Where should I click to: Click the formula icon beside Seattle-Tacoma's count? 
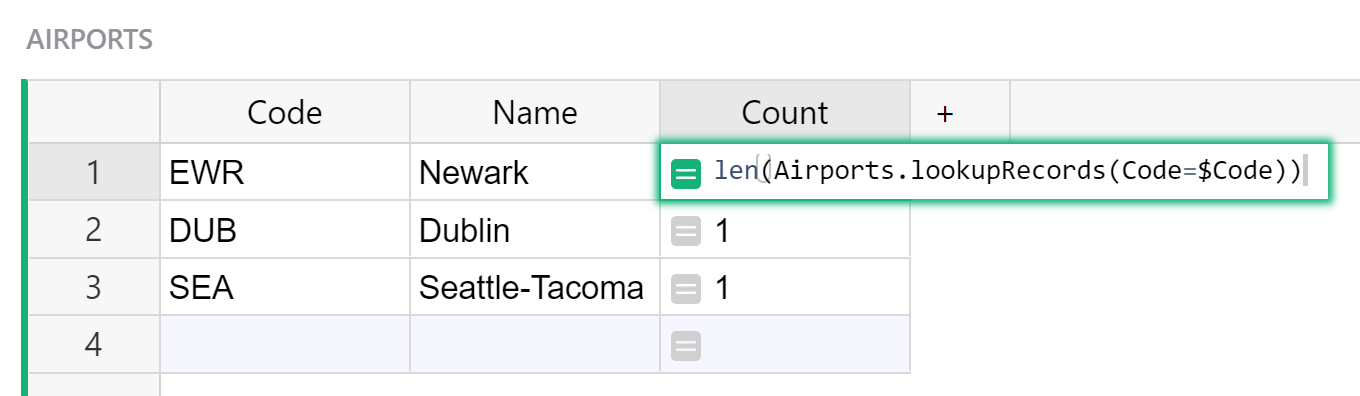[x=685, y=290]
